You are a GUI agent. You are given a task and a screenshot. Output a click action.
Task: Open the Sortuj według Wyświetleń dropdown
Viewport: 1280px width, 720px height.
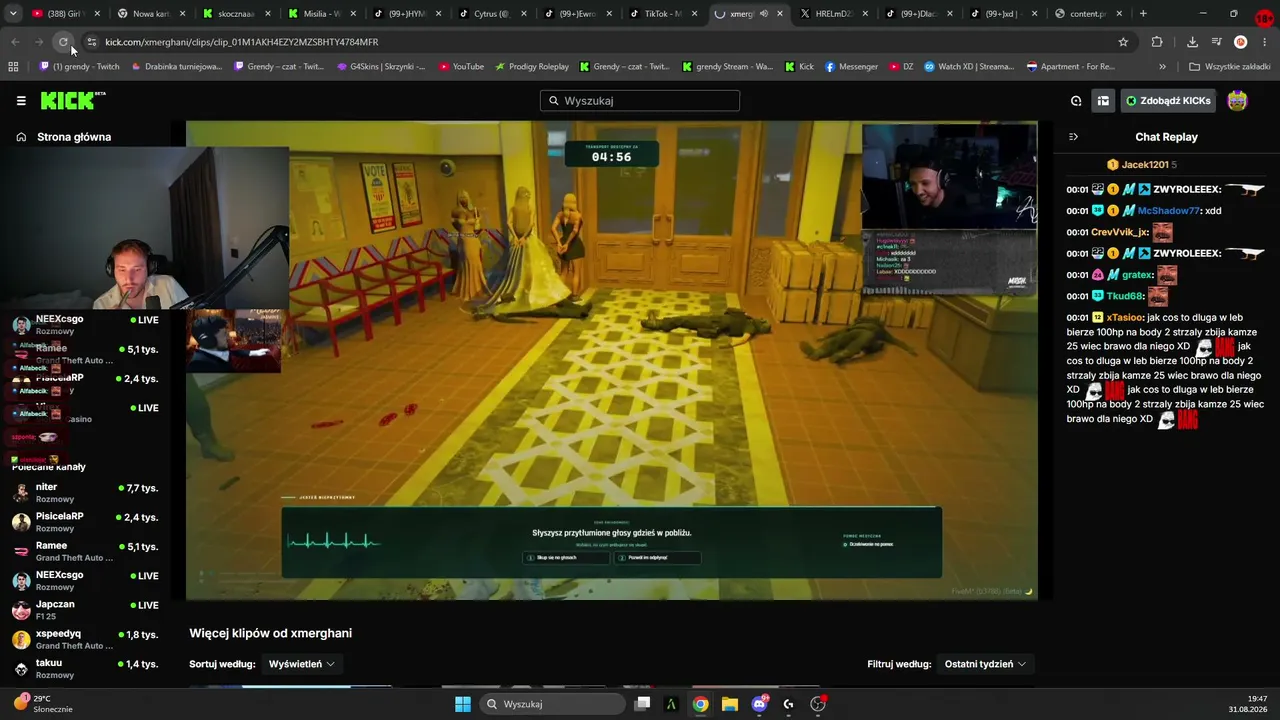(x=302, y=664)
